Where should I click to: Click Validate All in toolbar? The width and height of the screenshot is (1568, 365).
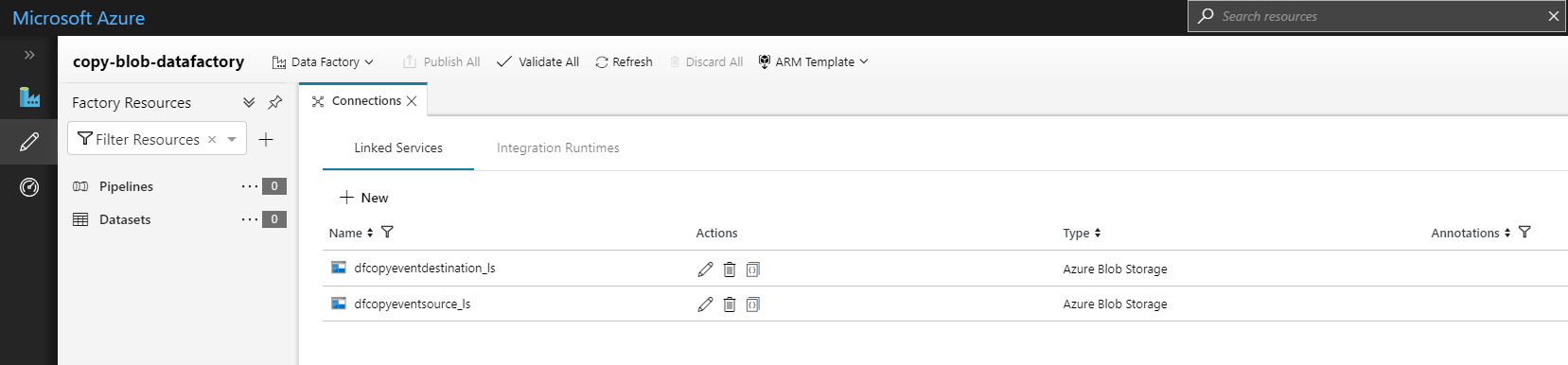pyautogui.click(x=537, y=62)
